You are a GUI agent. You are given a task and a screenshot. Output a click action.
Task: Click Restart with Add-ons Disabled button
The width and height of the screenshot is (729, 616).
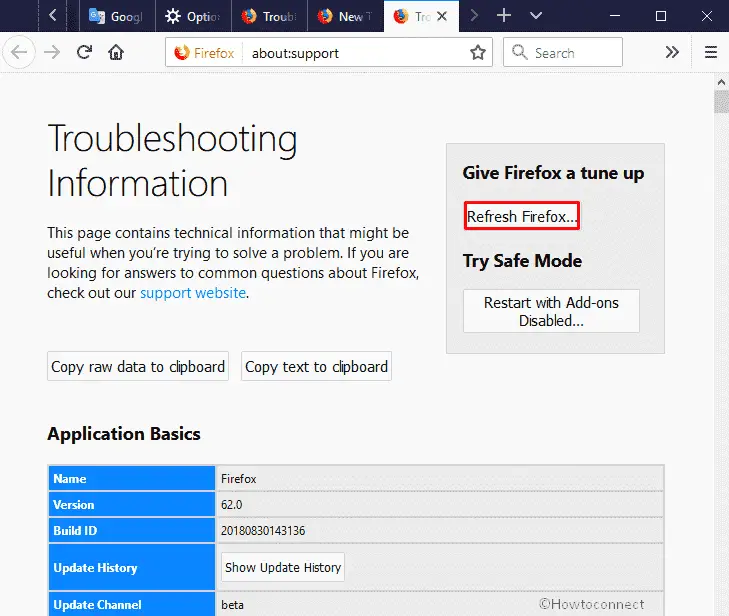point(551,311)
